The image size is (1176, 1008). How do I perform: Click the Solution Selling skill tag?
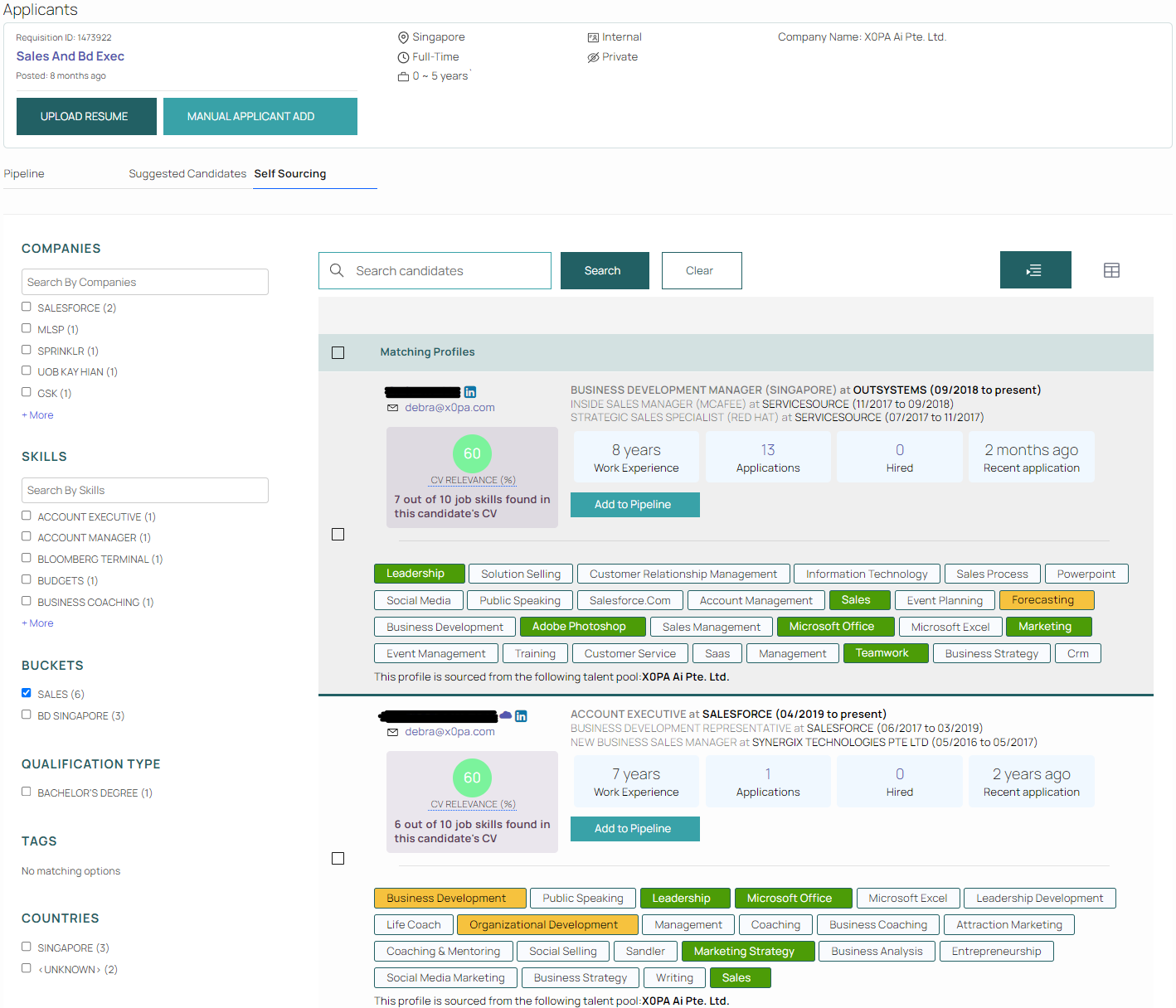[521, 574]
